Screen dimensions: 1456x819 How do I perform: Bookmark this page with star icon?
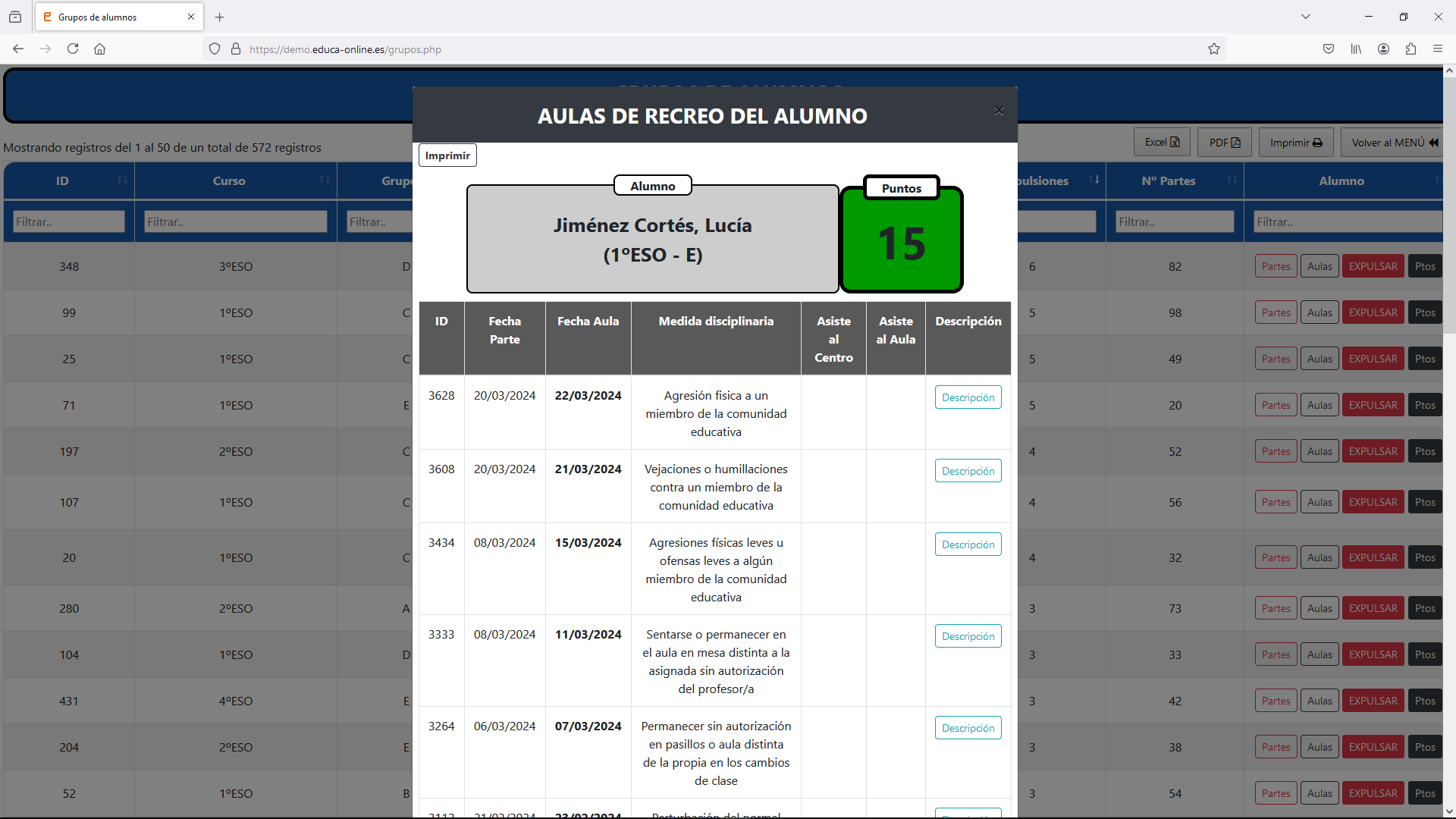click(1214, 49)
